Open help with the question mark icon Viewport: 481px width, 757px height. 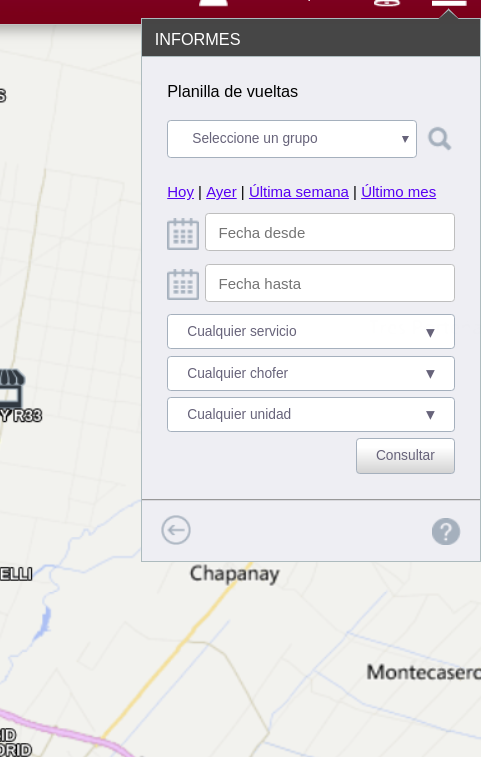coord(446,532)
